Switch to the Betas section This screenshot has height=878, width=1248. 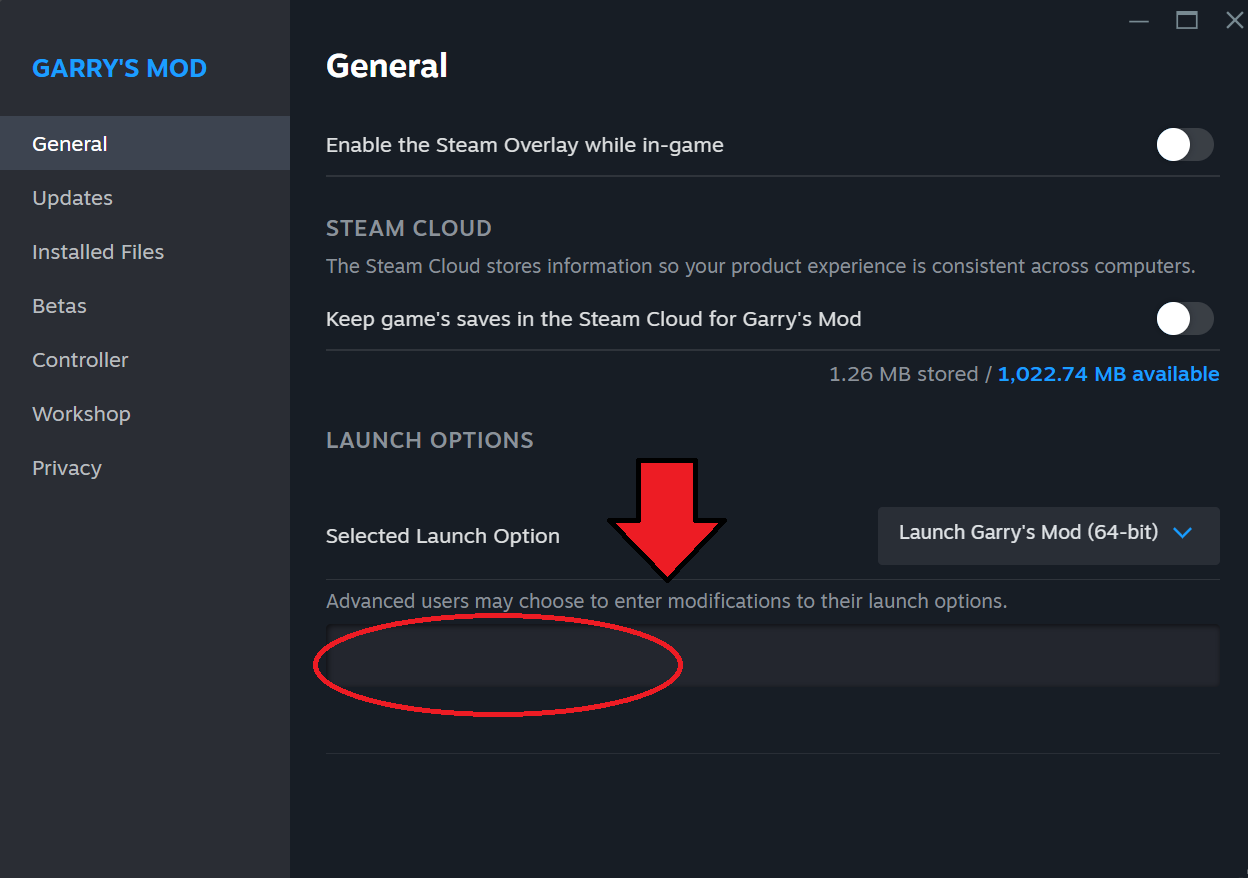click(59, 306)
